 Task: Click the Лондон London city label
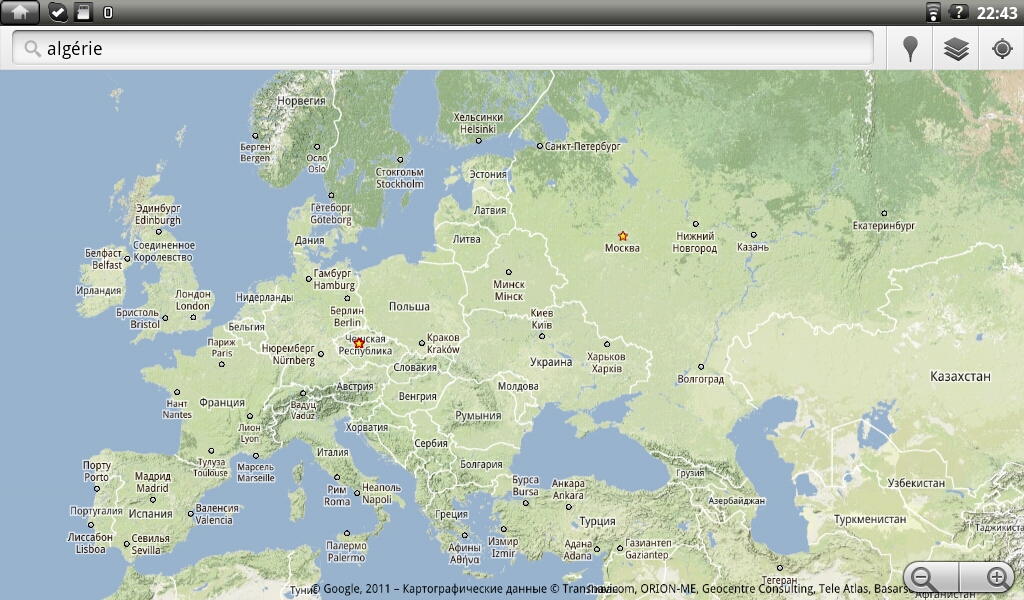tap(193, 300)
